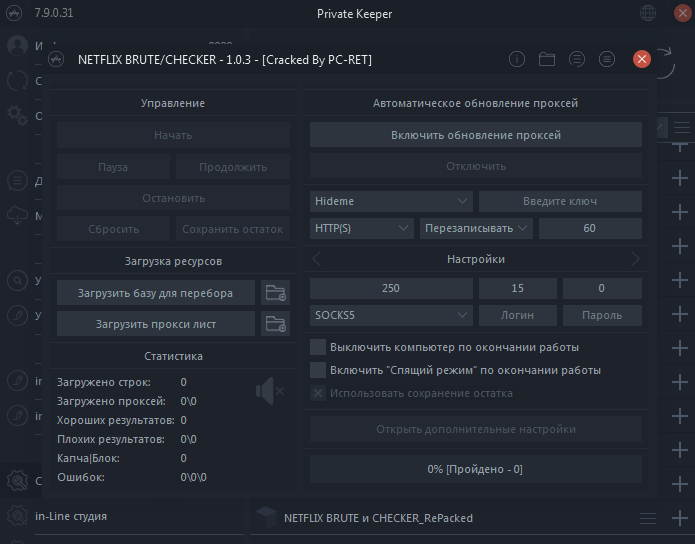This screenshot has height=544, width=695.
Task: Click Загрузить прокси лист button
Action: pyautogui.click(x=156, y=324)
